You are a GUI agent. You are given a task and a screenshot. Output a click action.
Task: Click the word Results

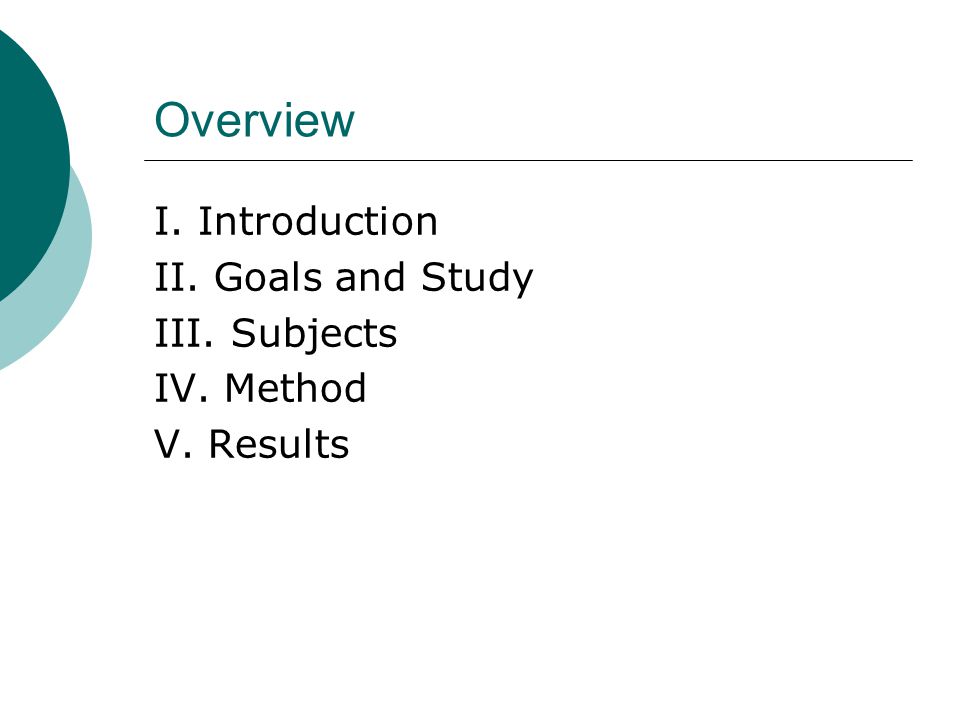tap(279, 444)
